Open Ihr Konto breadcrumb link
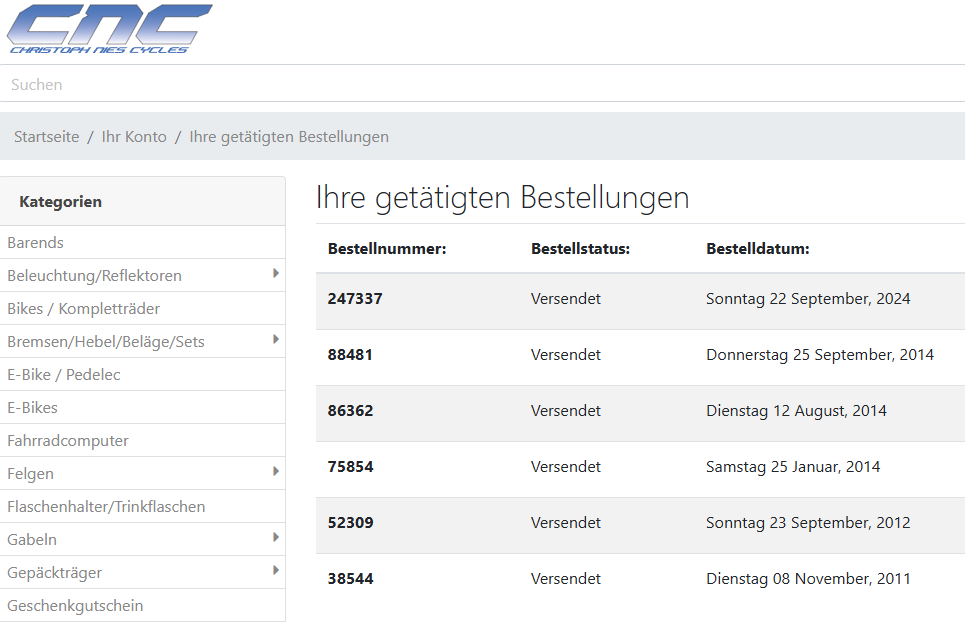 (x=134, y=137)
